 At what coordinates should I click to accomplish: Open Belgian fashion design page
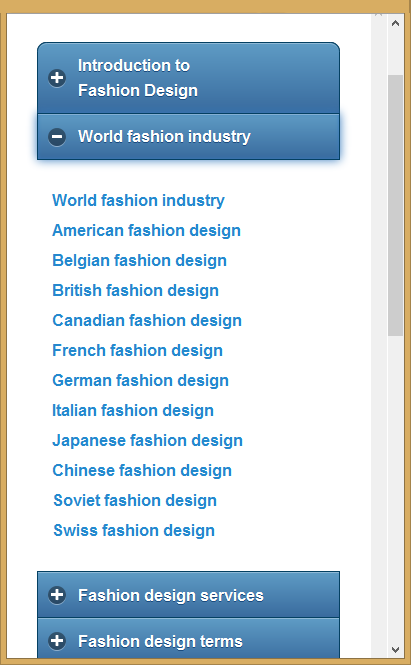tap(140, 261)
